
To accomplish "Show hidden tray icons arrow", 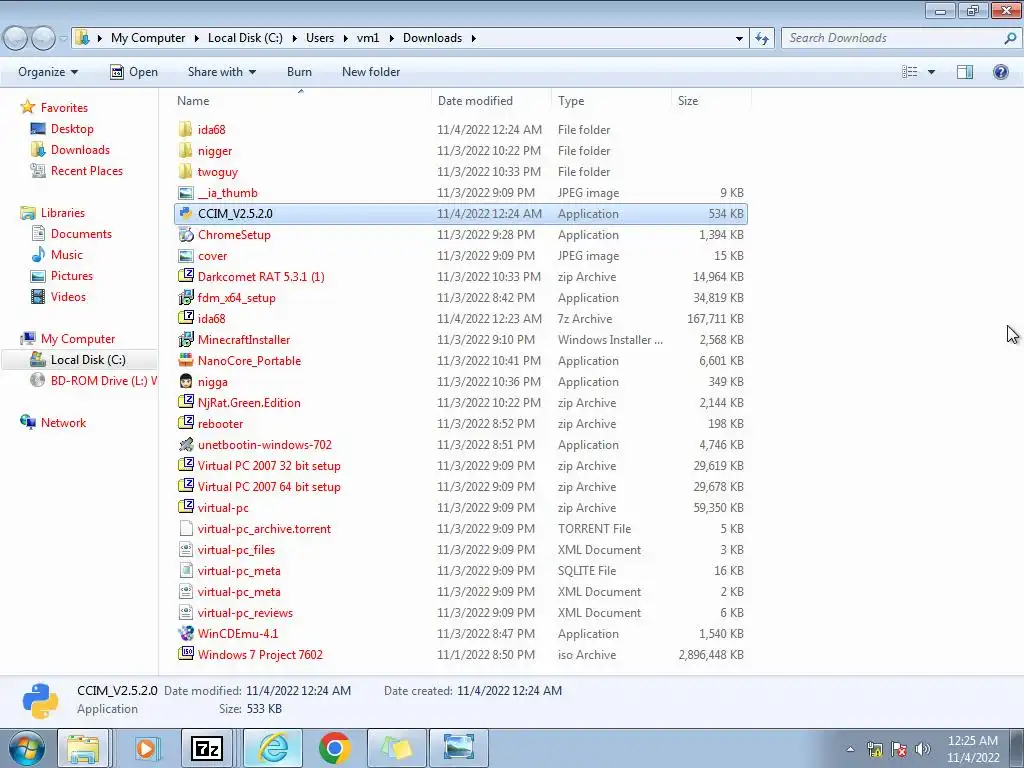I will pos(850,749).
